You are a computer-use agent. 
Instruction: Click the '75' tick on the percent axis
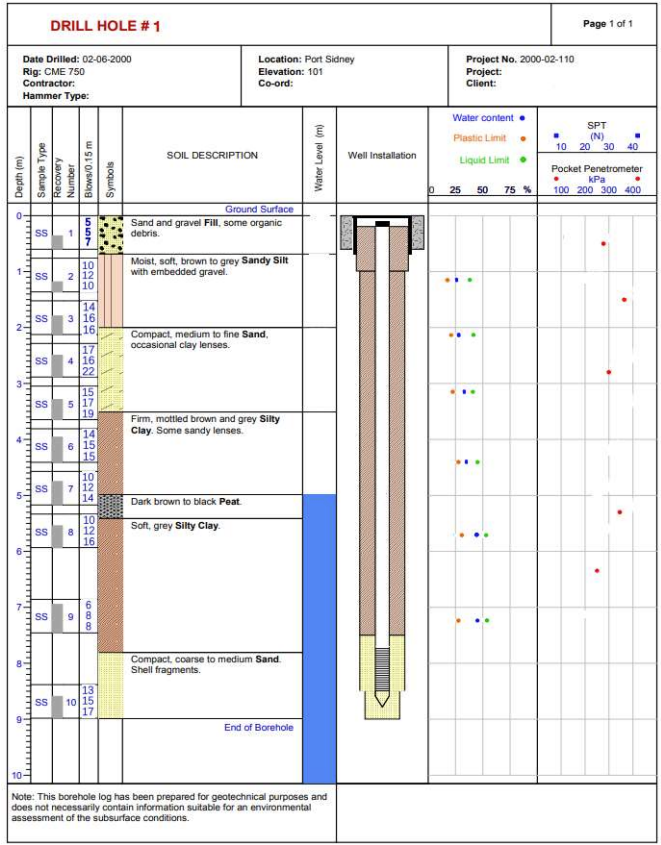coord(510,190)
